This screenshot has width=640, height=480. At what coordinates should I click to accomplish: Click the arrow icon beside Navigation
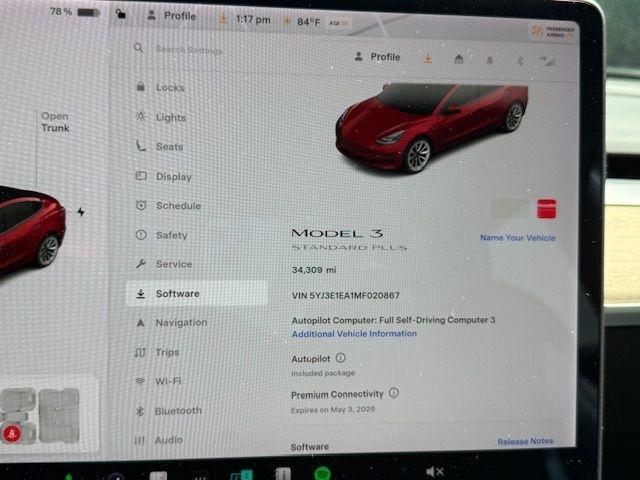pyautogui.click(x=140, y=323)
